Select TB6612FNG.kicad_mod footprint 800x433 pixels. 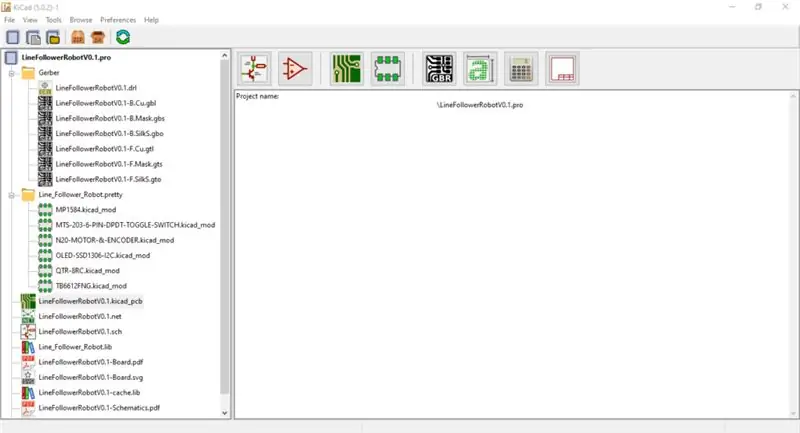pyautogui.click(x=91, y=286)
